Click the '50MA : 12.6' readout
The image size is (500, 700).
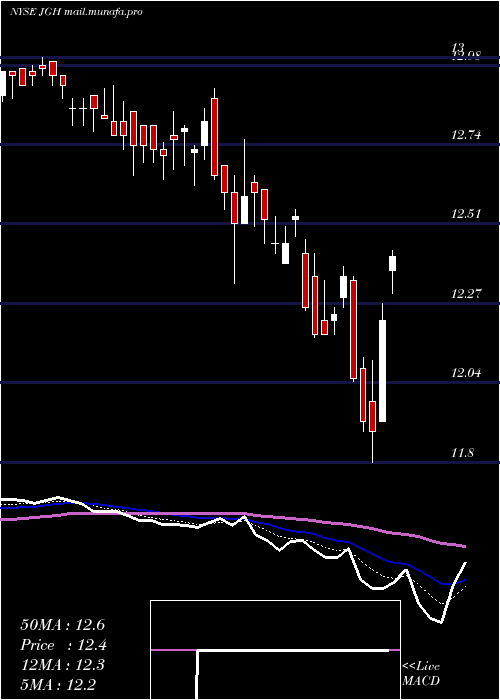coord(62,625)
